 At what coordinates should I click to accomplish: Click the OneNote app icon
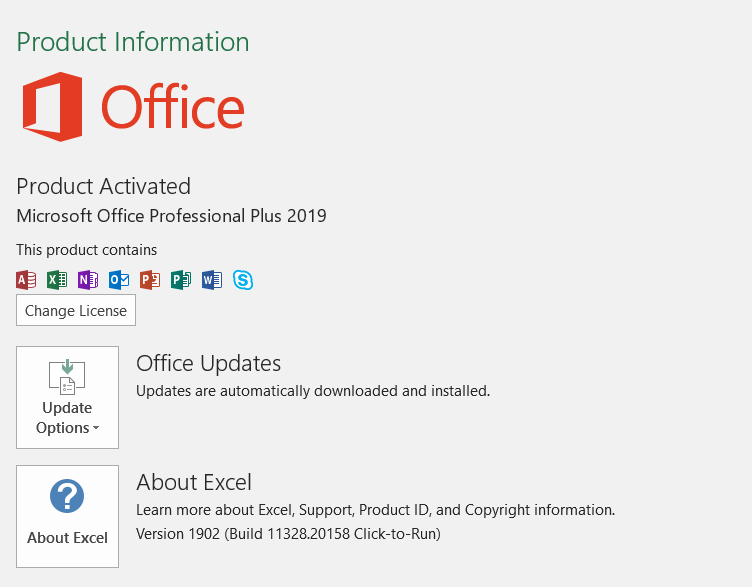tap(88, 280)
